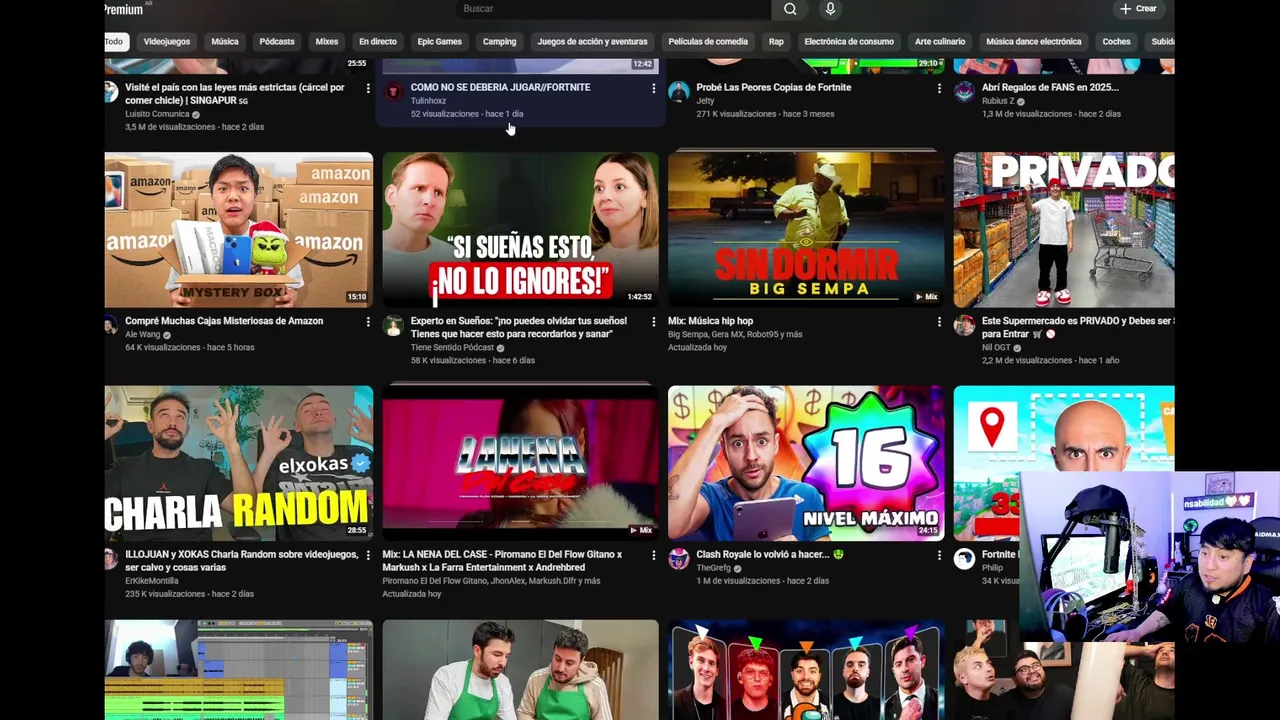Open Tulinhoxz channel avatar
The height and width of the screenshot is (720, 1280).
click(393, 92)
